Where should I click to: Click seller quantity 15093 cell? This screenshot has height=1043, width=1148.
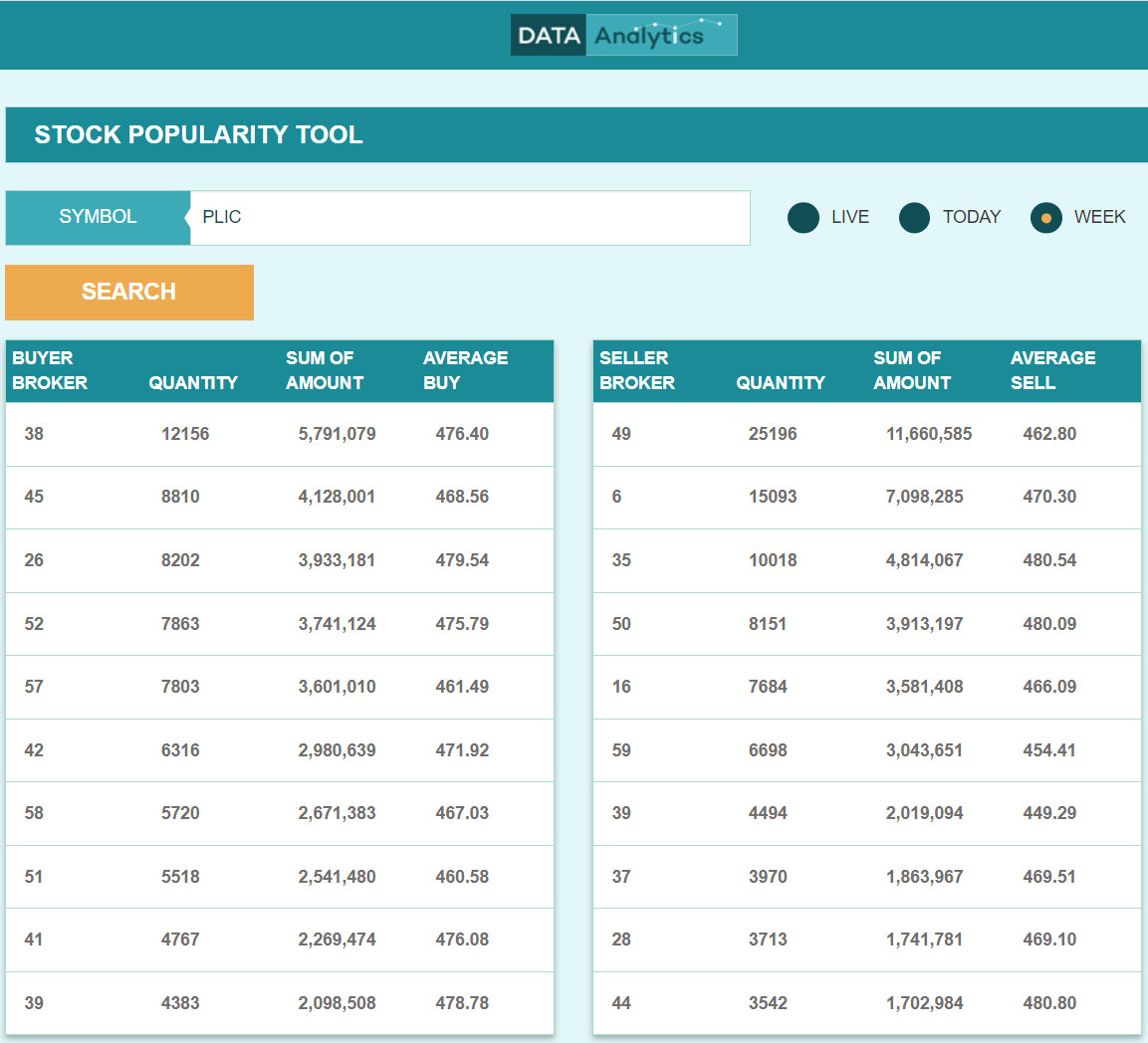(x=773, y=497)
